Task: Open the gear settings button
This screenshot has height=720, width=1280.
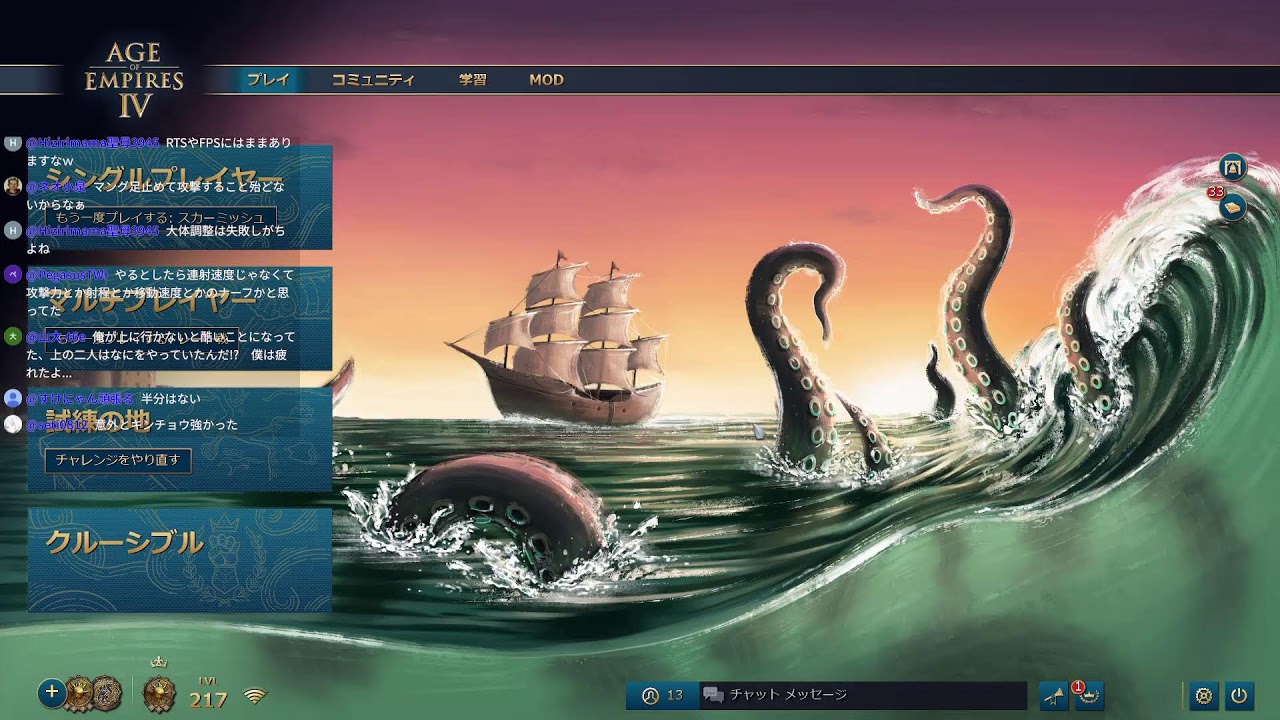Action: coord(1204,695)
